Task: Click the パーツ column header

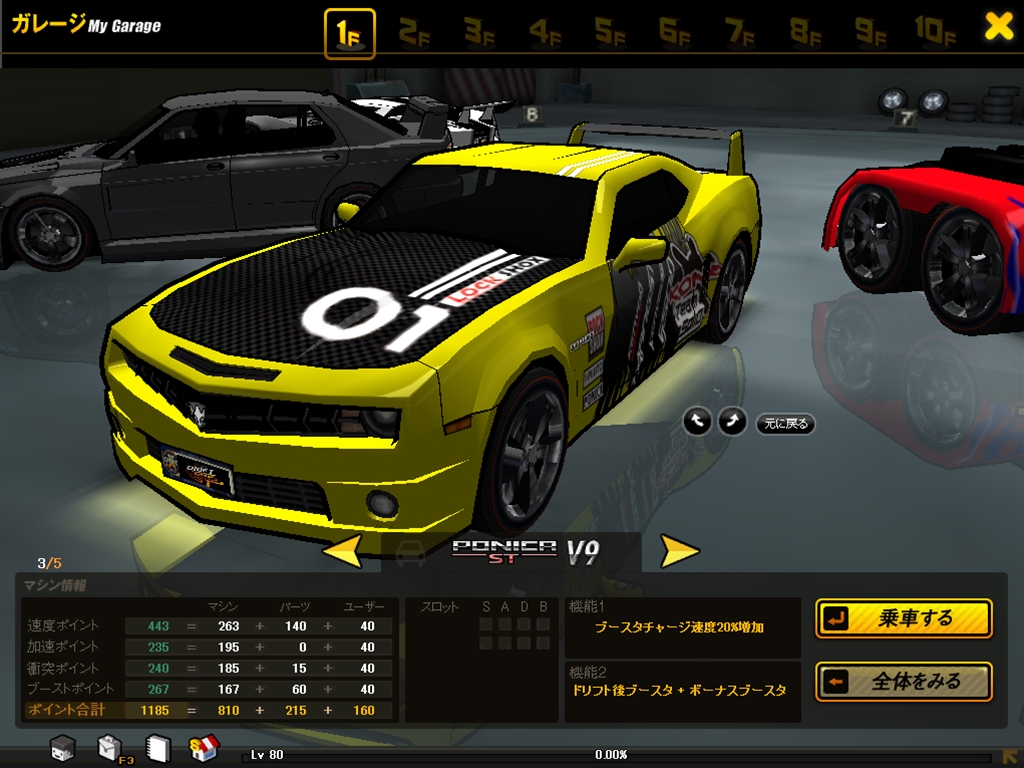Action: tap(295, 607)
